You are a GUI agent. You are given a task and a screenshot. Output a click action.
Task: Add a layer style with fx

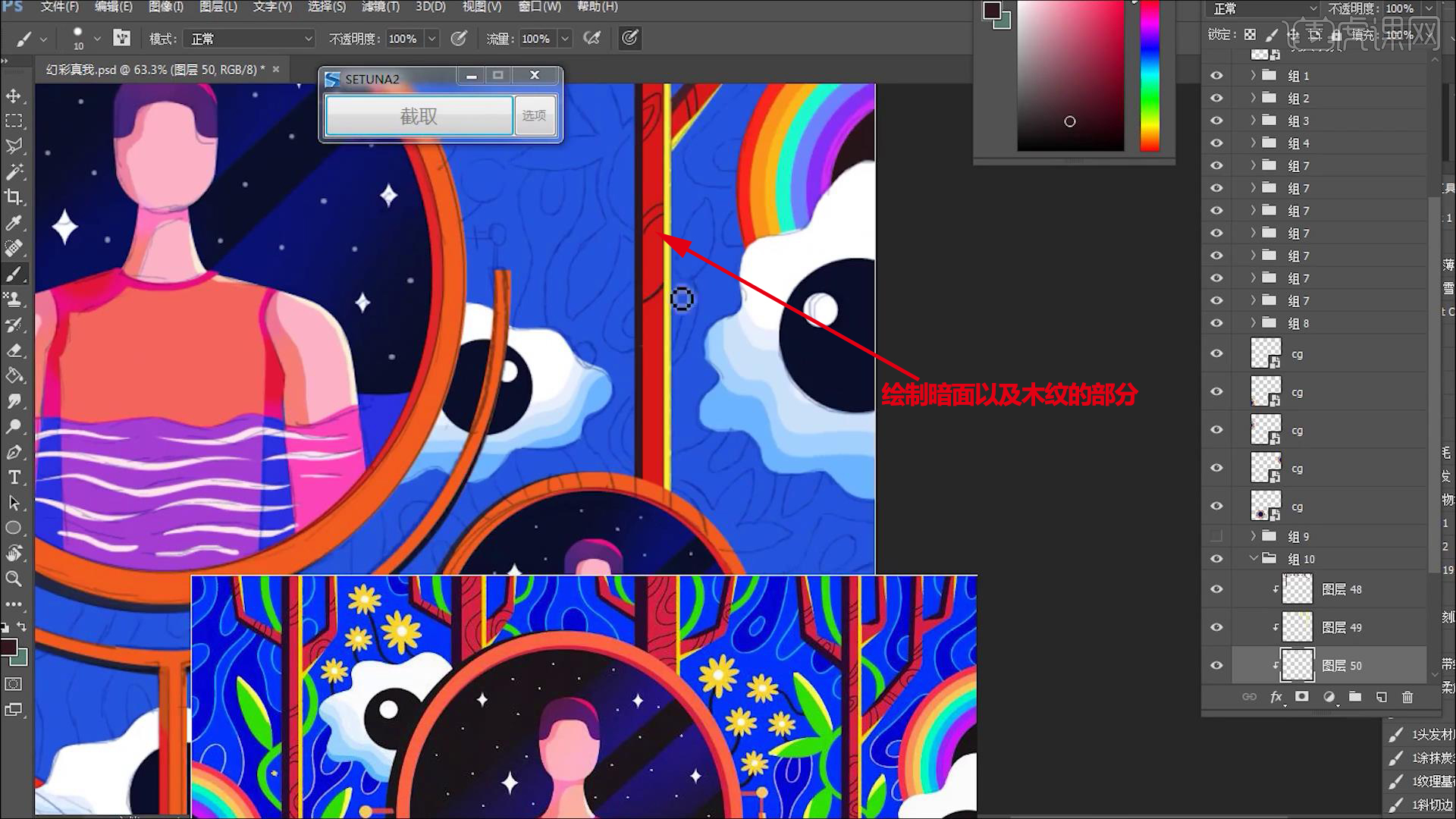click(1276, 697)
